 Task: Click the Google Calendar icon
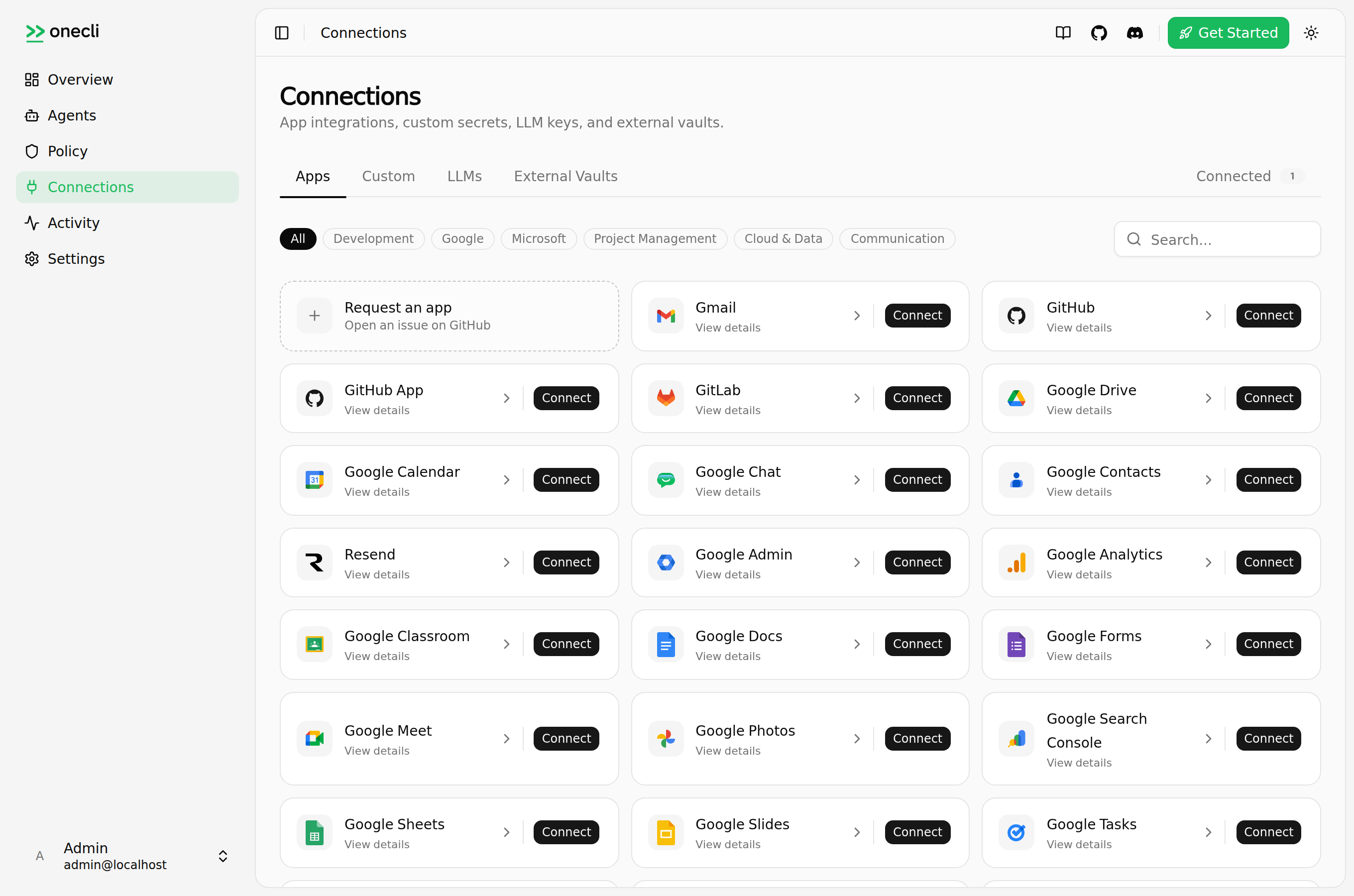(x=314, y=479)
